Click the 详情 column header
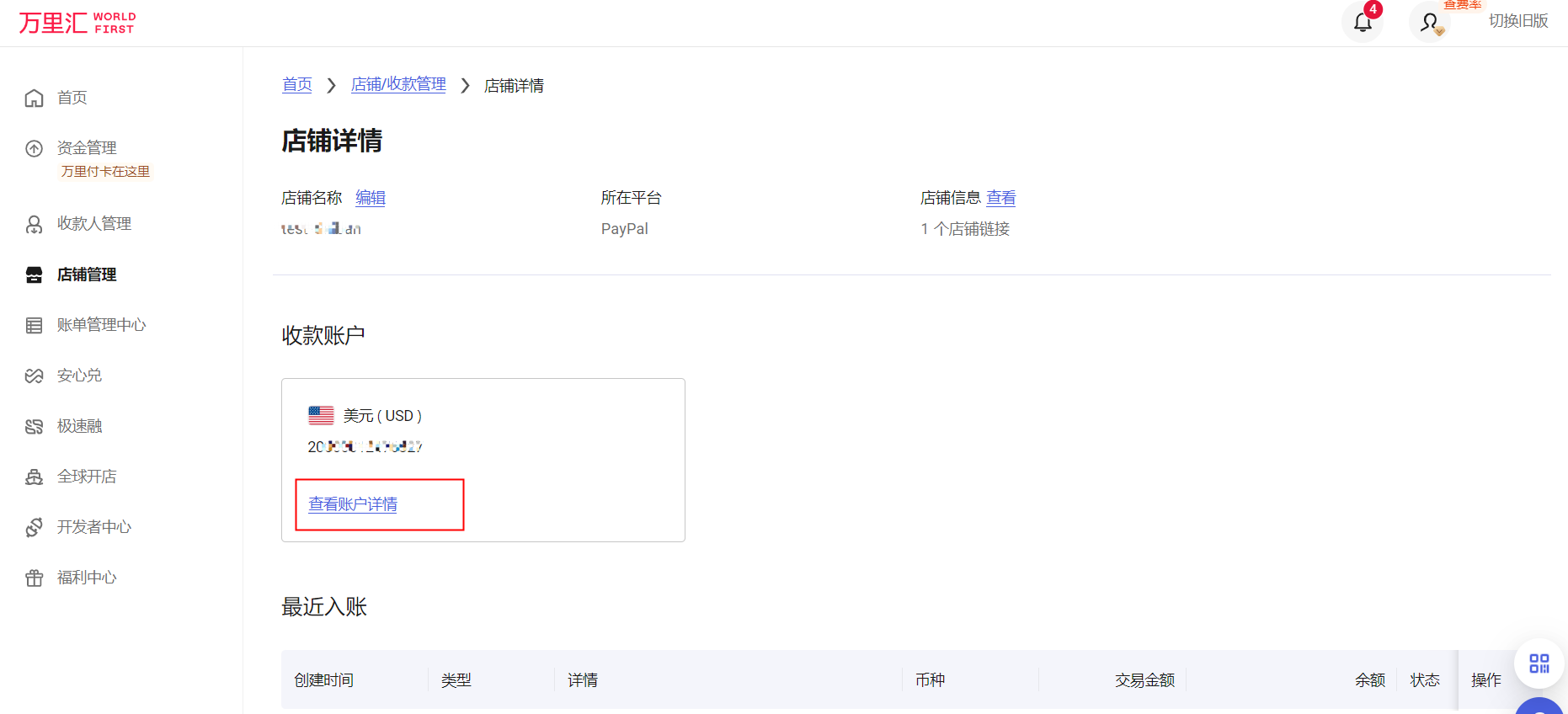 point(583,680)
